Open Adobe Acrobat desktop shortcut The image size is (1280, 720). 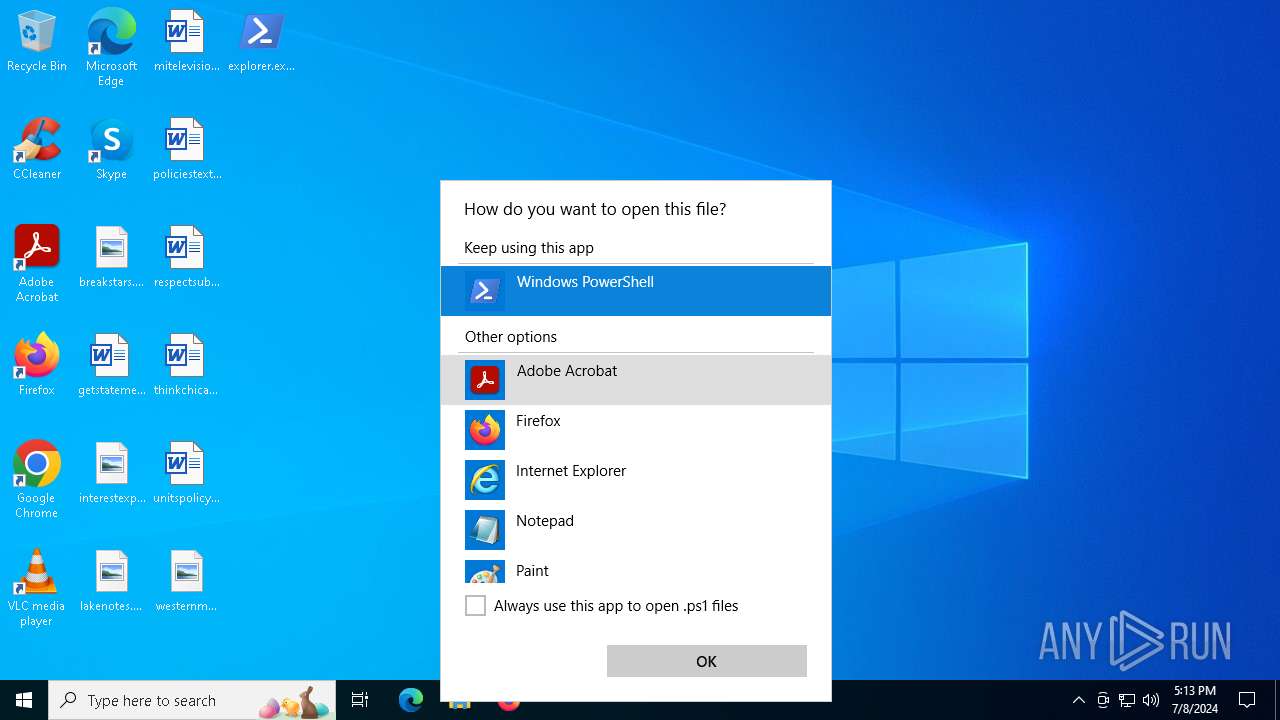37,264
